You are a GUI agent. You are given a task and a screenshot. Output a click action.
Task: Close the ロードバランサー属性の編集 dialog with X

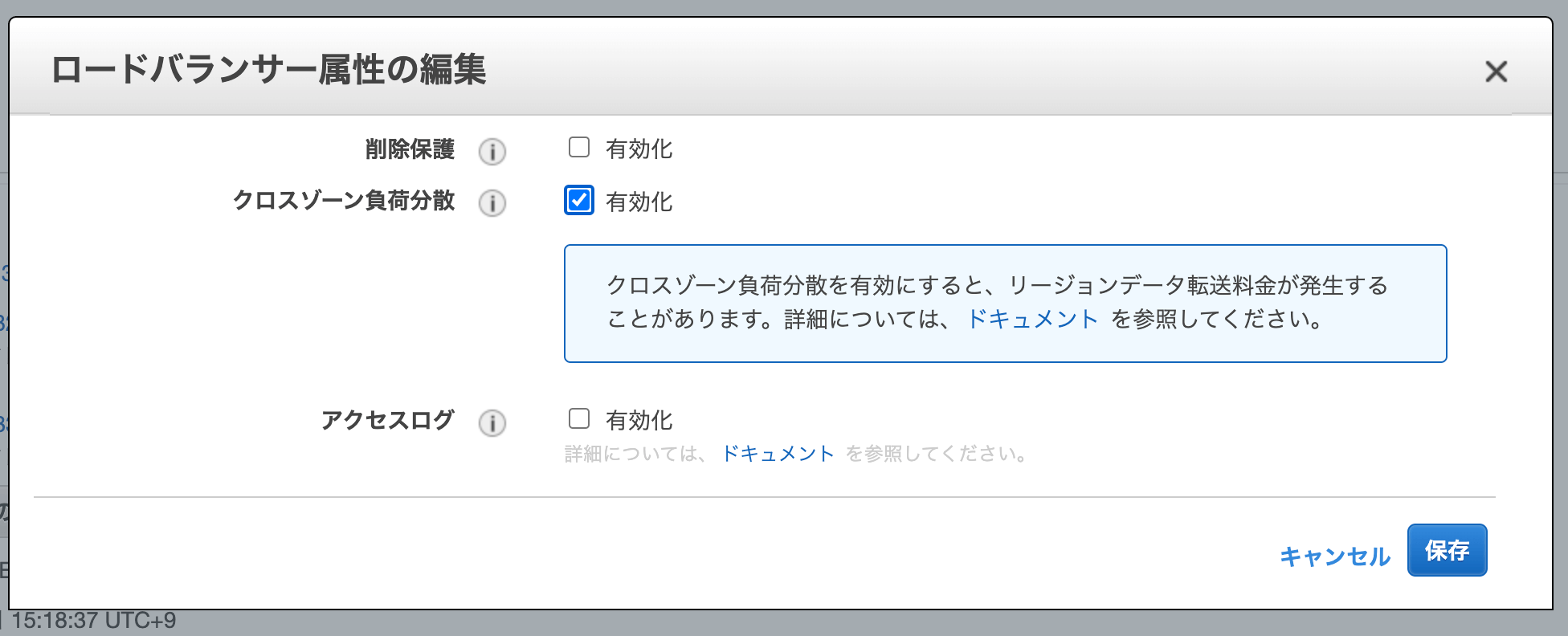click(1496, 71)
